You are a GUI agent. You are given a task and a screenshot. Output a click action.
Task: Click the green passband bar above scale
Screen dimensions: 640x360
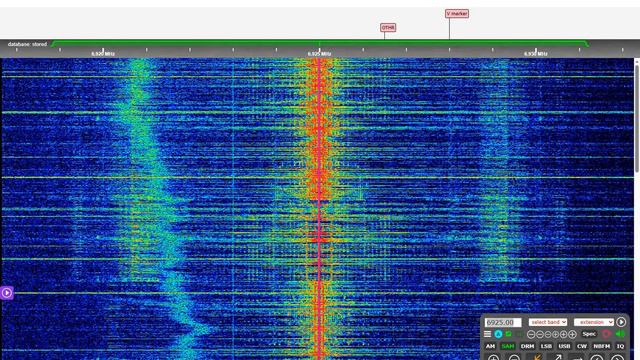point(319,42)
